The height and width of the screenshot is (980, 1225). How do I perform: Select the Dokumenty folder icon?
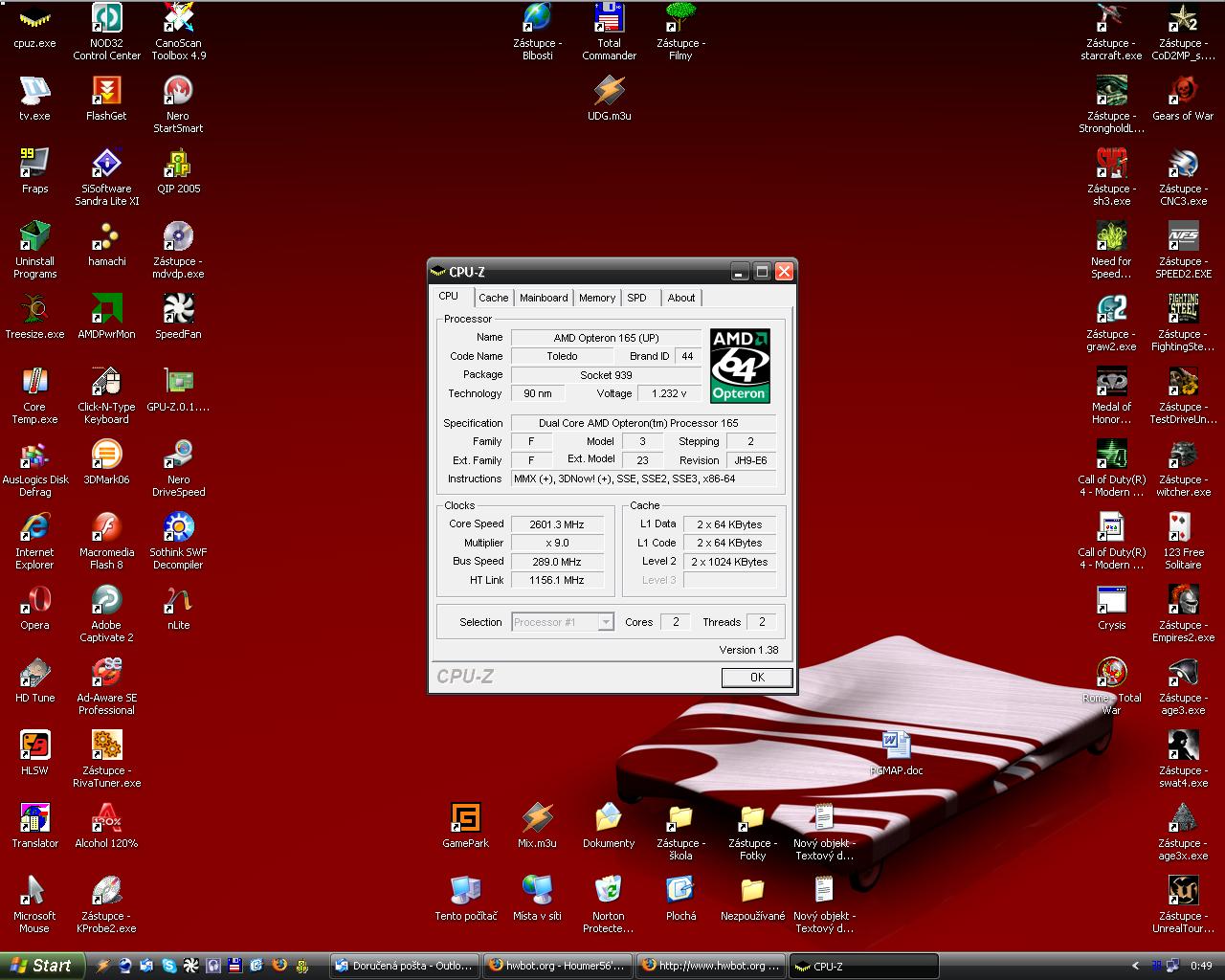click(609, 826)
